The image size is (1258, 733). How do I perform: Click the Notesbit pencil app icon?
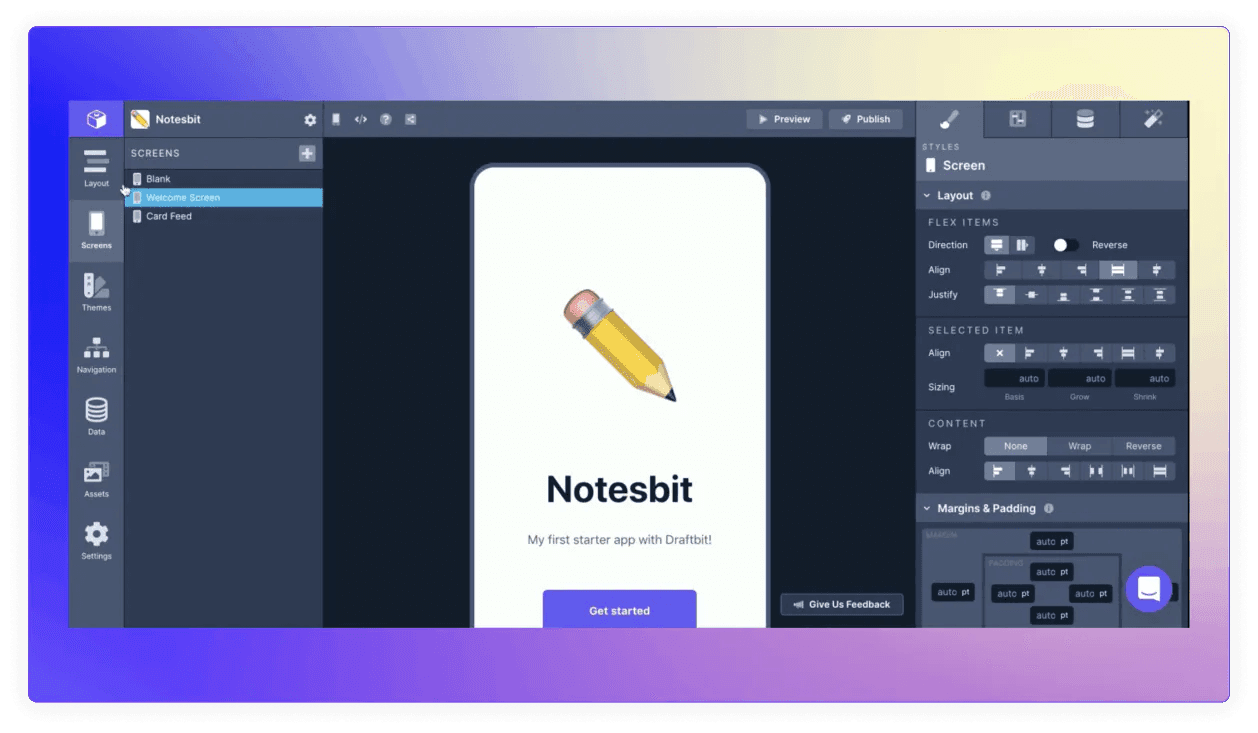click(x=140, y=119)
